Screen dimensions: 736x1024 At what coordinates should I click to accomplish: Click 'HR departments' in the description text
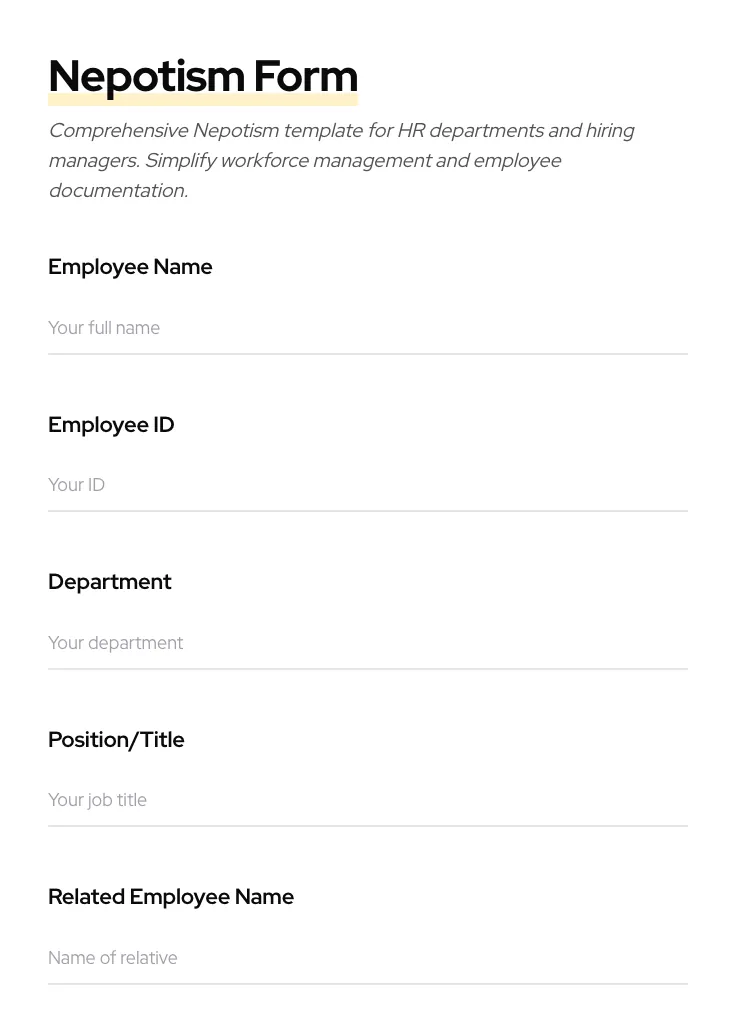[x=469, y=131]
